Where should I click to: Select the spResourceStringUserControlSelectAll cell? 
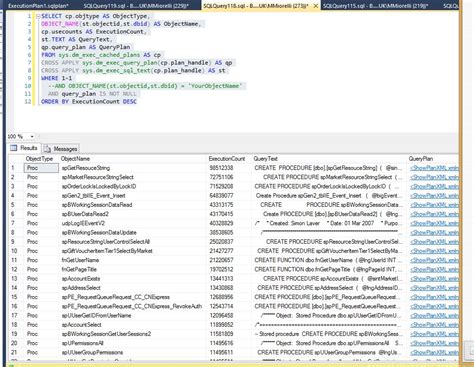point(133,242)
